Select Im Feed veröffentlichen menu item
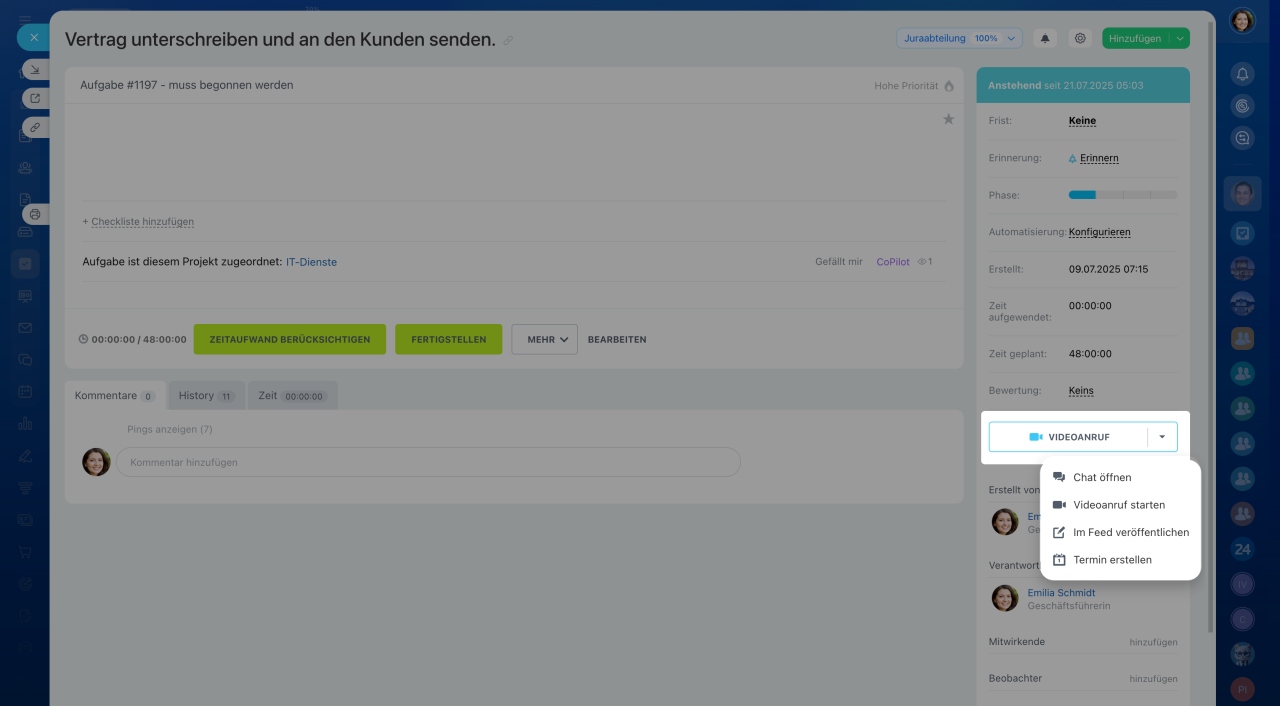The height and width of the screenshot is (706, 1280). coord(1120,533)
